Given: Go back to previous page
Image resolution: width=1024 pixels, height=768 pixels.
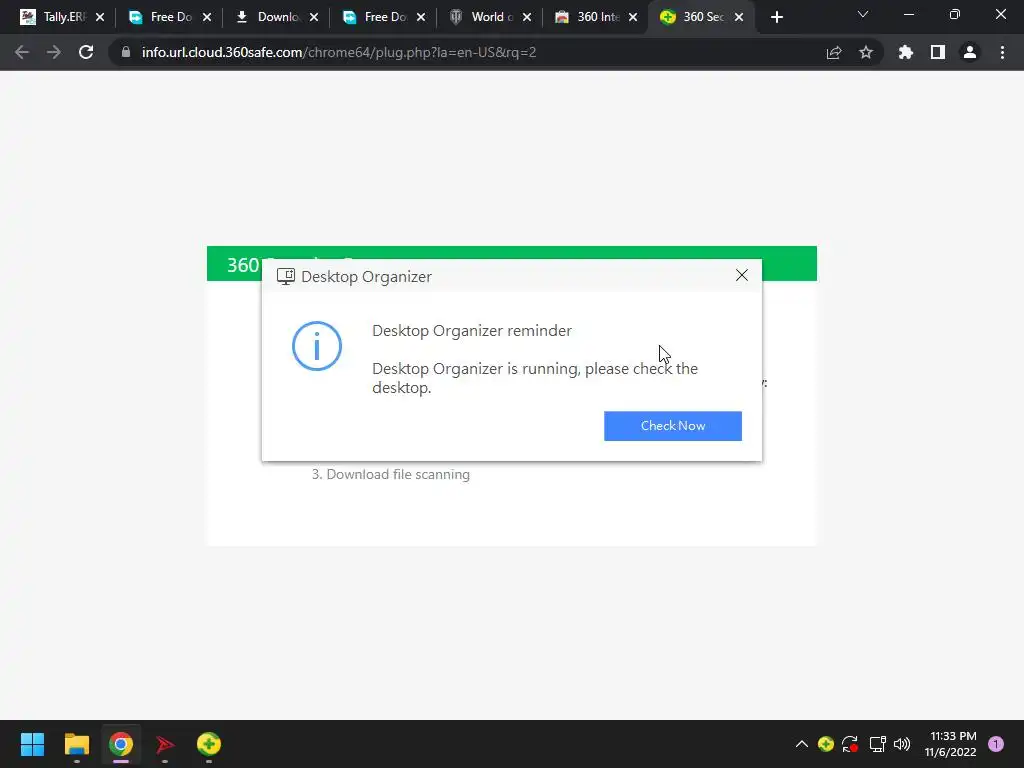Looking at the screenshot, I should [22, 52].
